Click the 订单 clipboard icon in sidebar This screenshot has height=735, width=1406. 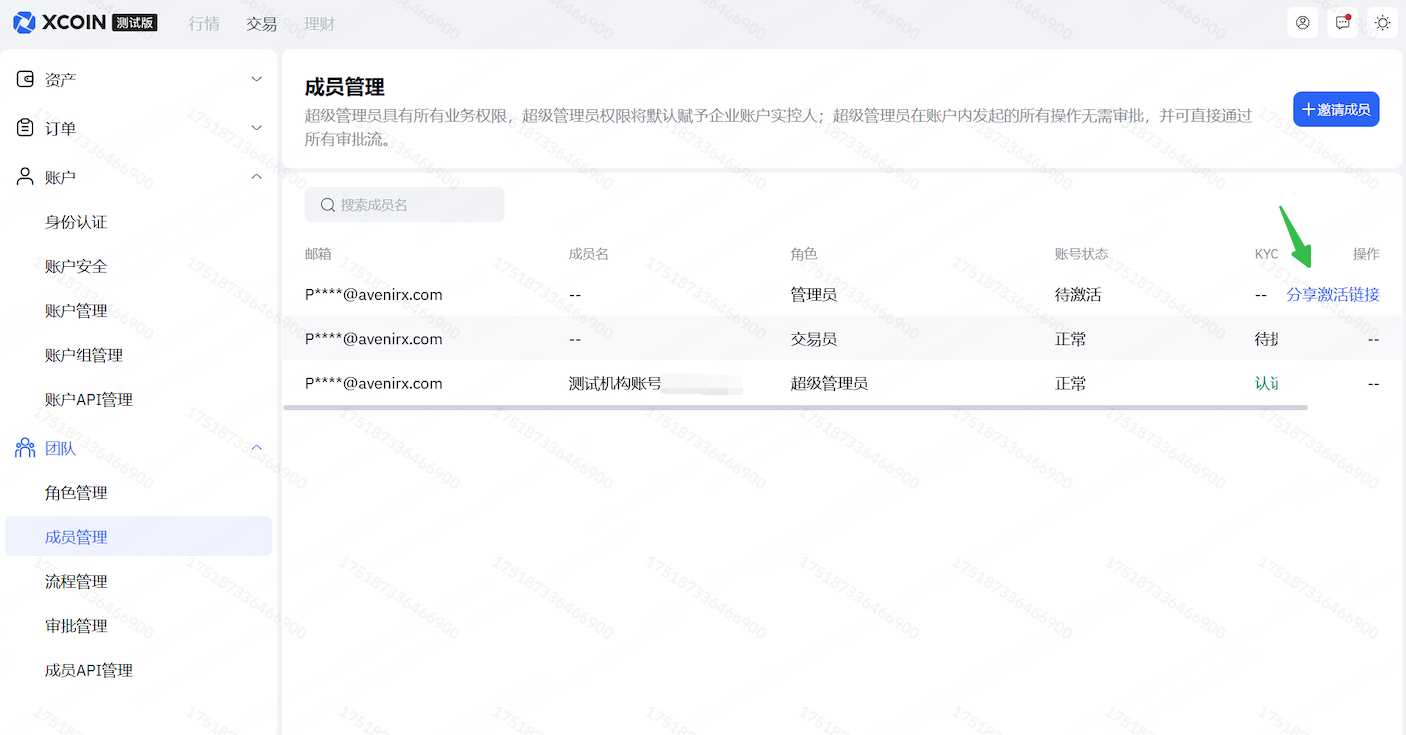point(26,128)
